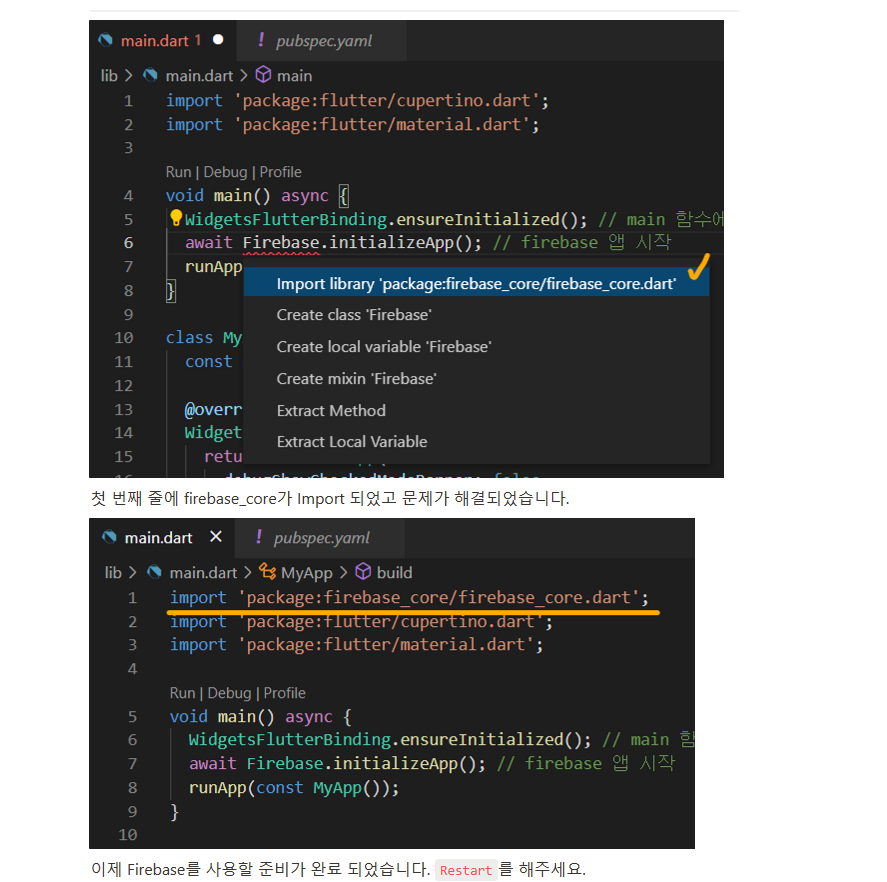The width and height of the screenshot is (887, 882).
Task: Open the MyApp breadcrumb in the lower editor
Action: (x=307, y=573)
